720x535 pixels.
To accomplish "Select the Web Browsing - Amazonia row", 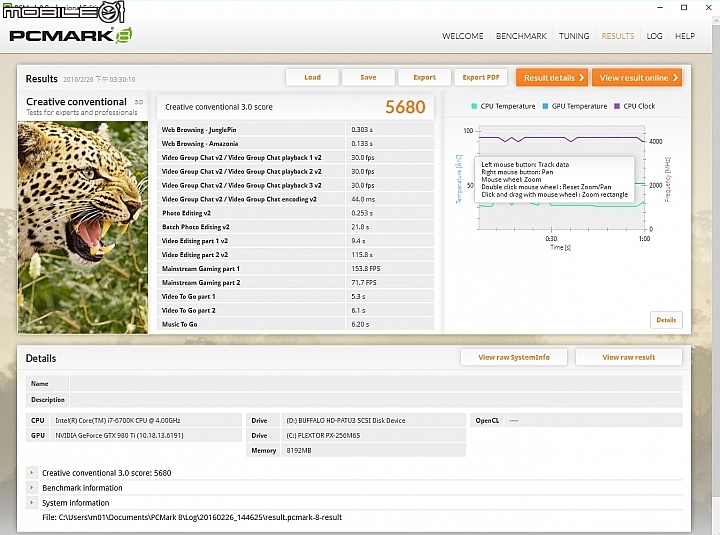I will click(x=295, y=143).
